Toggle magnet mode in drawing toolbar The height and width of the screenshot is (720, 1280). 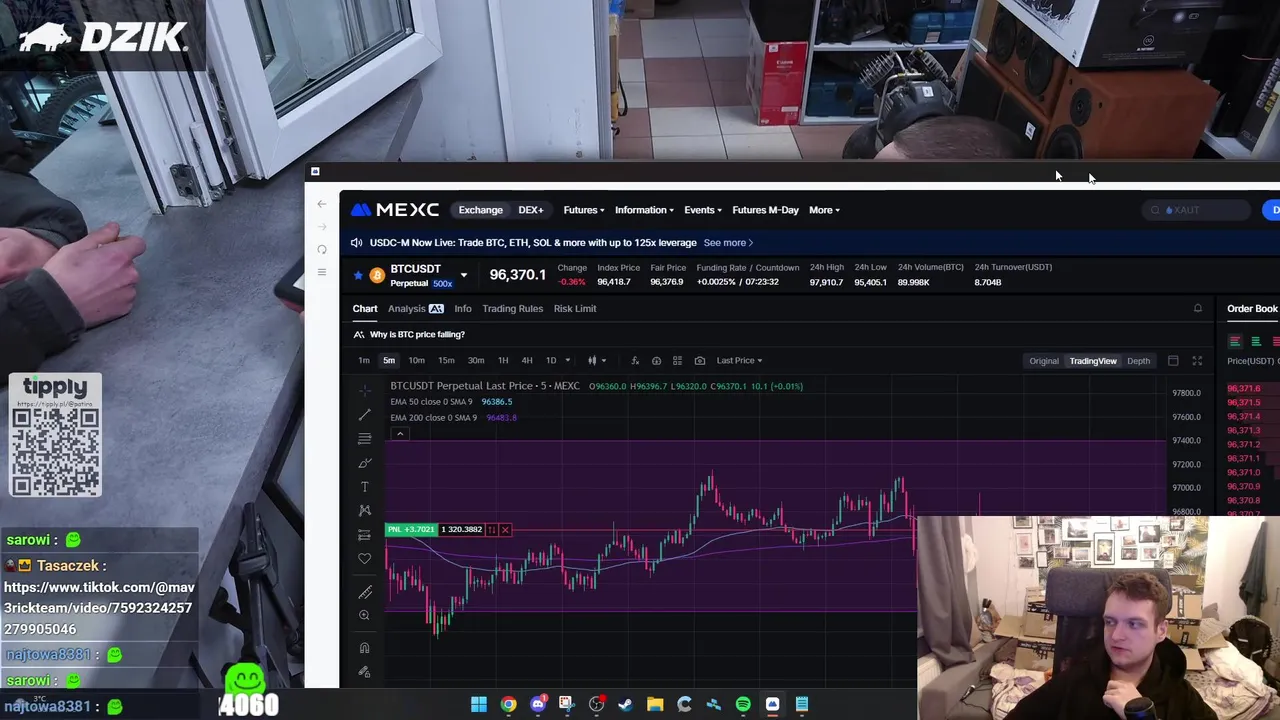click(x=364, y=648)
